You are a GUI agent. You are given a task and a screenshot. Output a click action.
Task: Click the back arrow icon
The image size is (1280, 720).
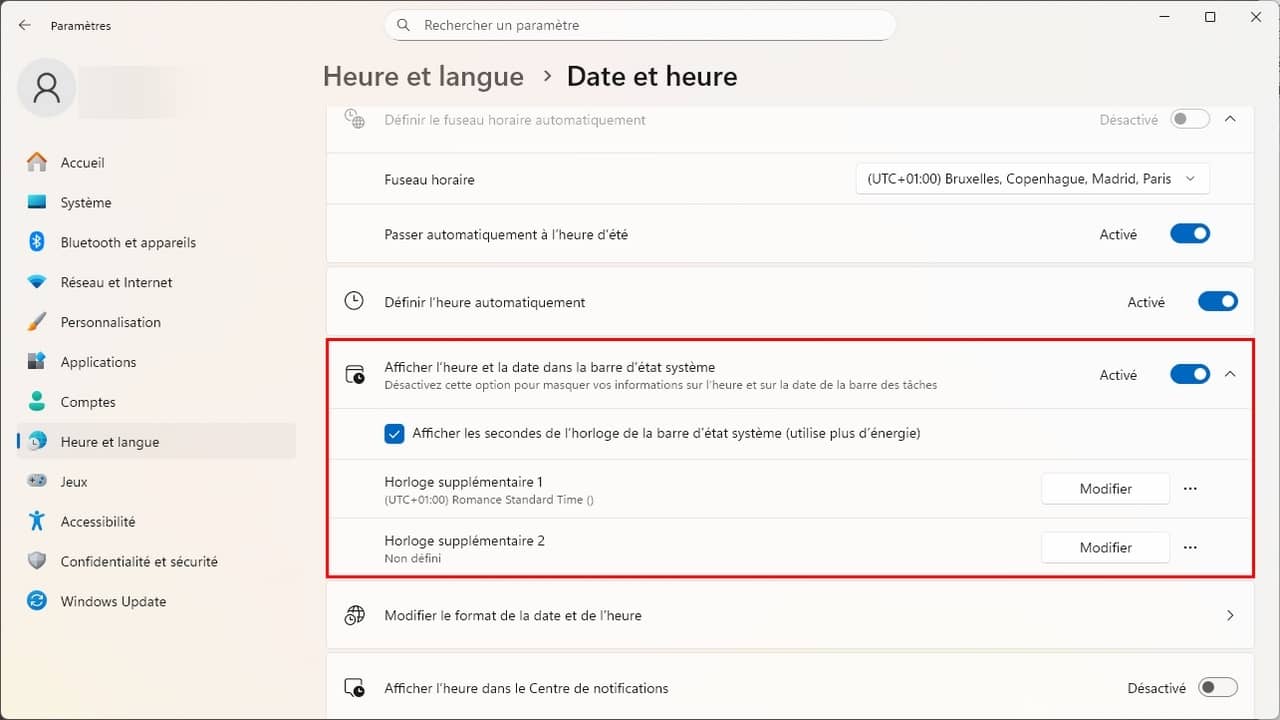[x=25, y=25]
